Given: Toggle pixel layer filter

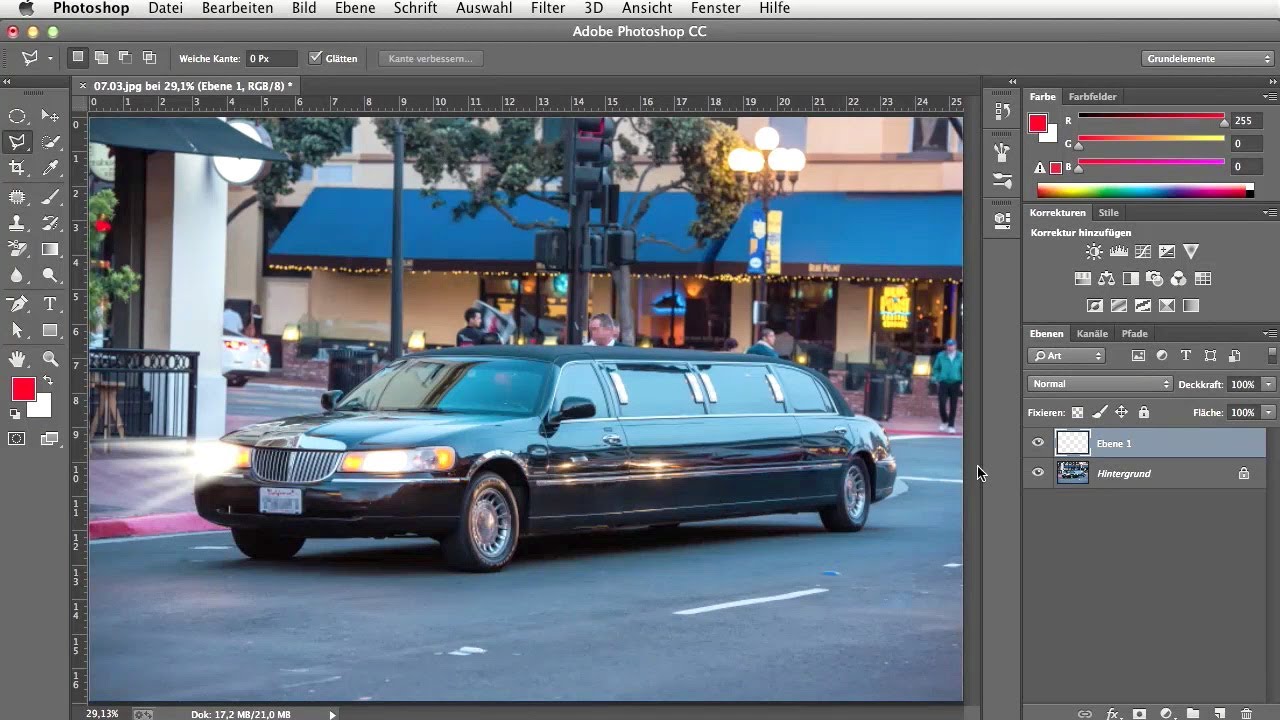Looking at the screenshot, I should pos(1138,356).
